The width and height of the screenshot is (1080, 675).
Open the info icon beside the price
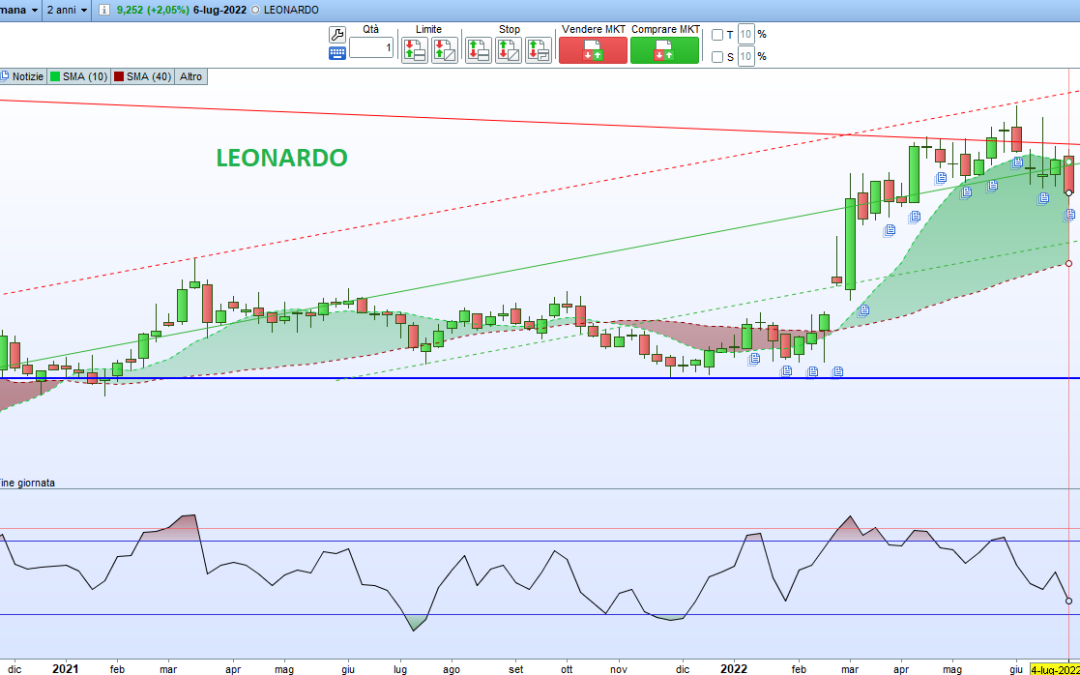point(105,10)
